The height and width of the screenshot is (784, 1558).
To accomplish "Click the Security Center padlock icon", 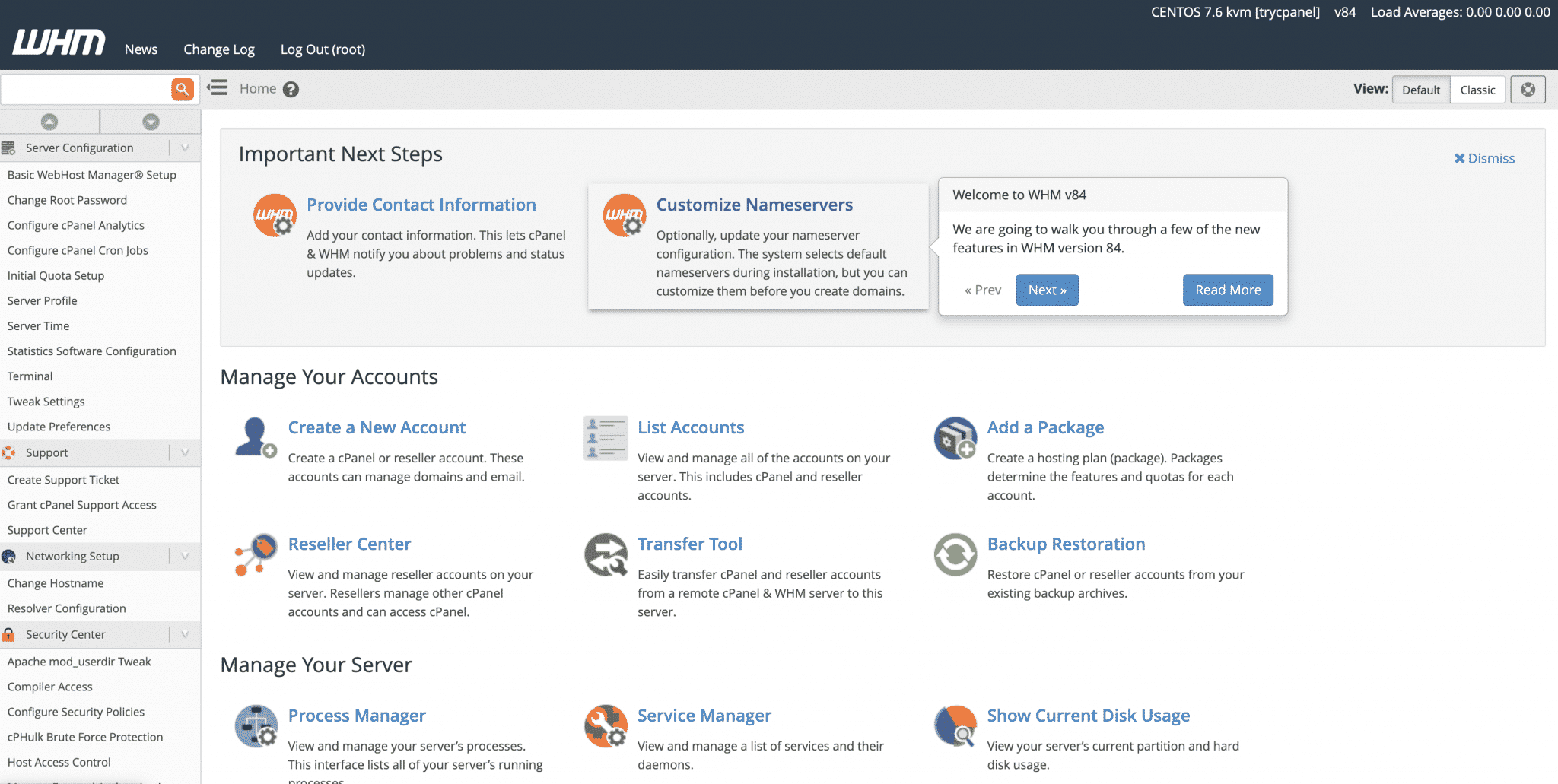I will tap(9, 634).
